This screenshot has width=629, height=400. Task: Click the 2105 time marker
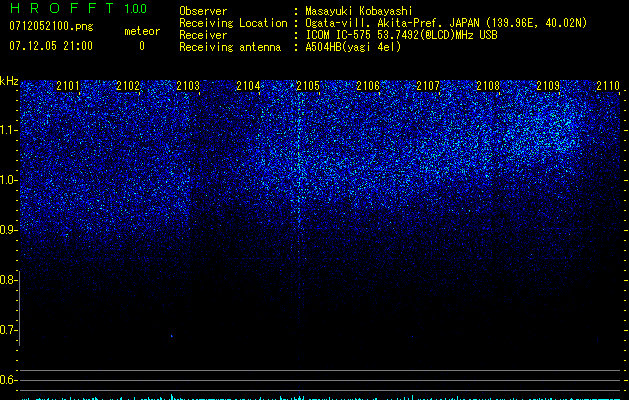pos(308,85)
